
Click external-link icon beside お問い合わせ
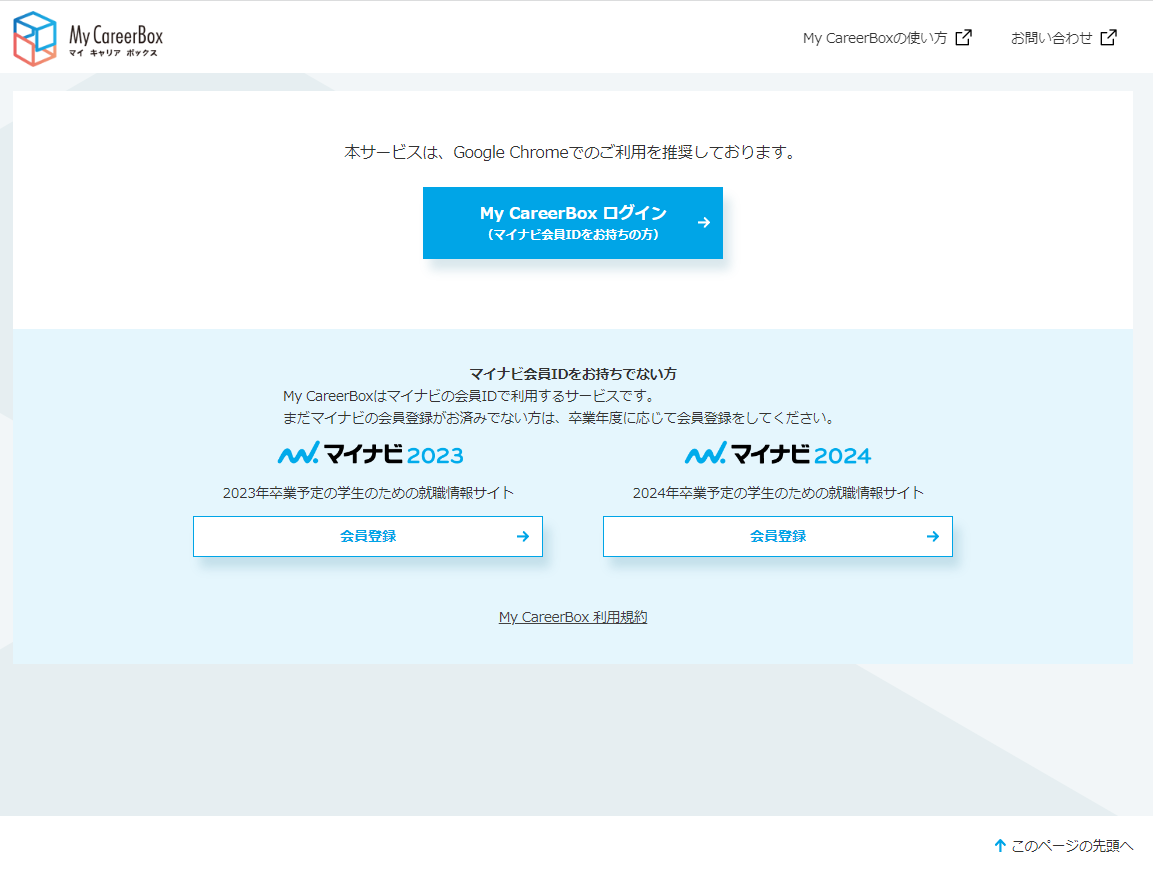[1109, 38]
